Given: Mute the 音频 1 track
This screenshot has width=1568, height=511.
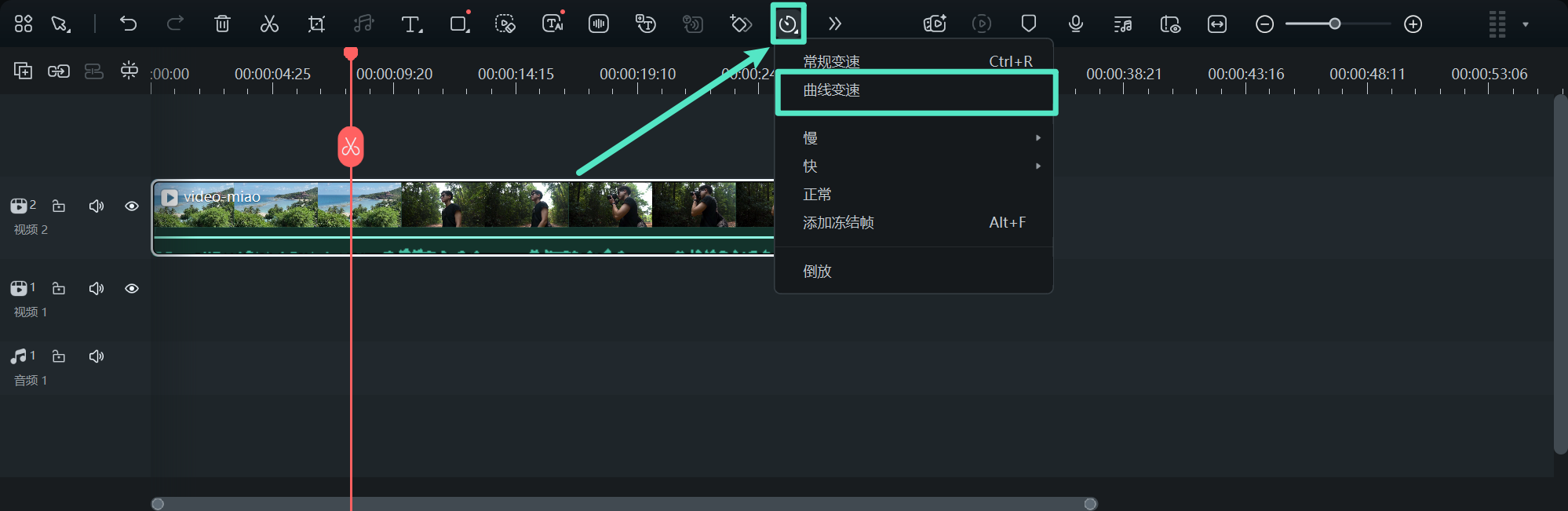Looking at the screenshot, I should tap(97, 356).
